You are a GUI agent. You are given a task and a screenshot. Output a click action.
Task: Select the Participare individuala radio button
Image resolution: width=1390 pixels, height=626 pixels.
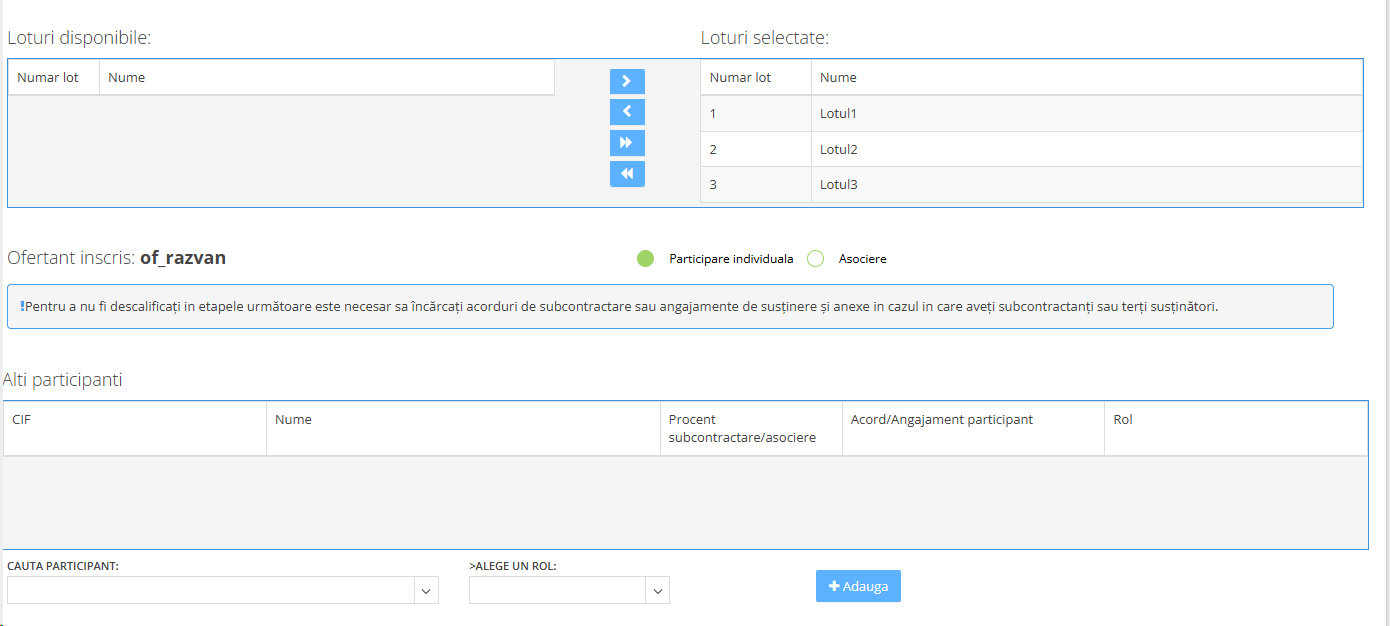645,259
